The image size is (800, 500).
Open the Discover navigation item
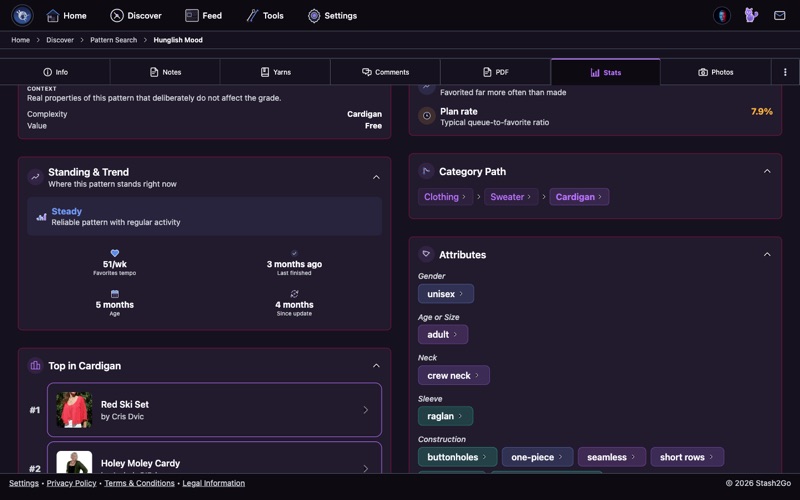[x=136, y=16]
